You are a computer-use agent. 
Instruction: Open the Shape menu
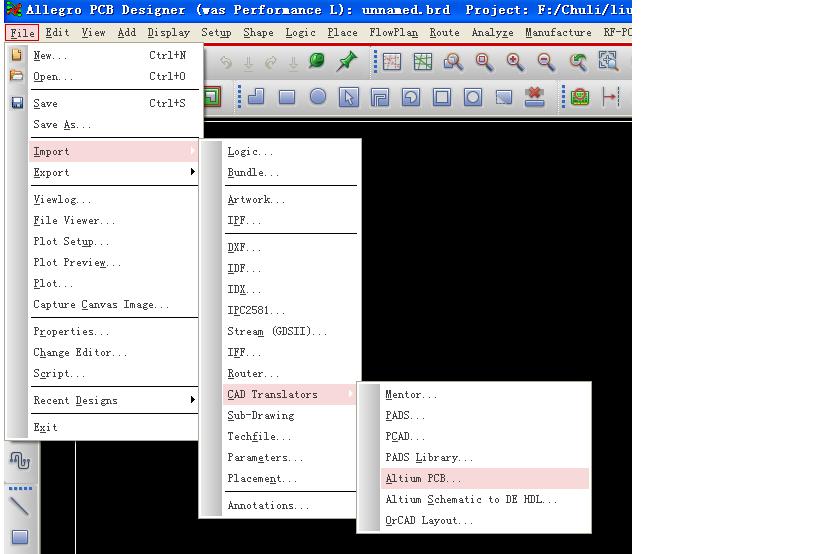pos(258,33)
